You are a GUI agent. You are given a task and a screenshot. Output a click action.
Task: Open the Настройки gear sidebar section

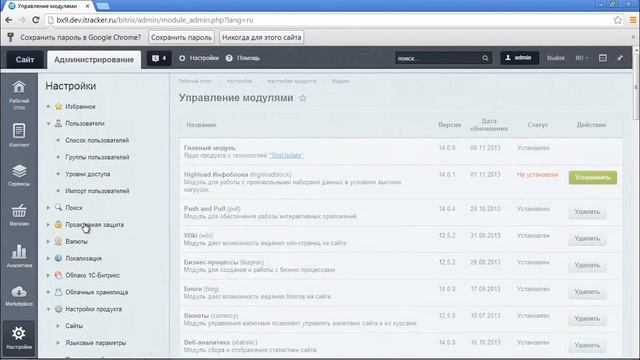[19, 338]
